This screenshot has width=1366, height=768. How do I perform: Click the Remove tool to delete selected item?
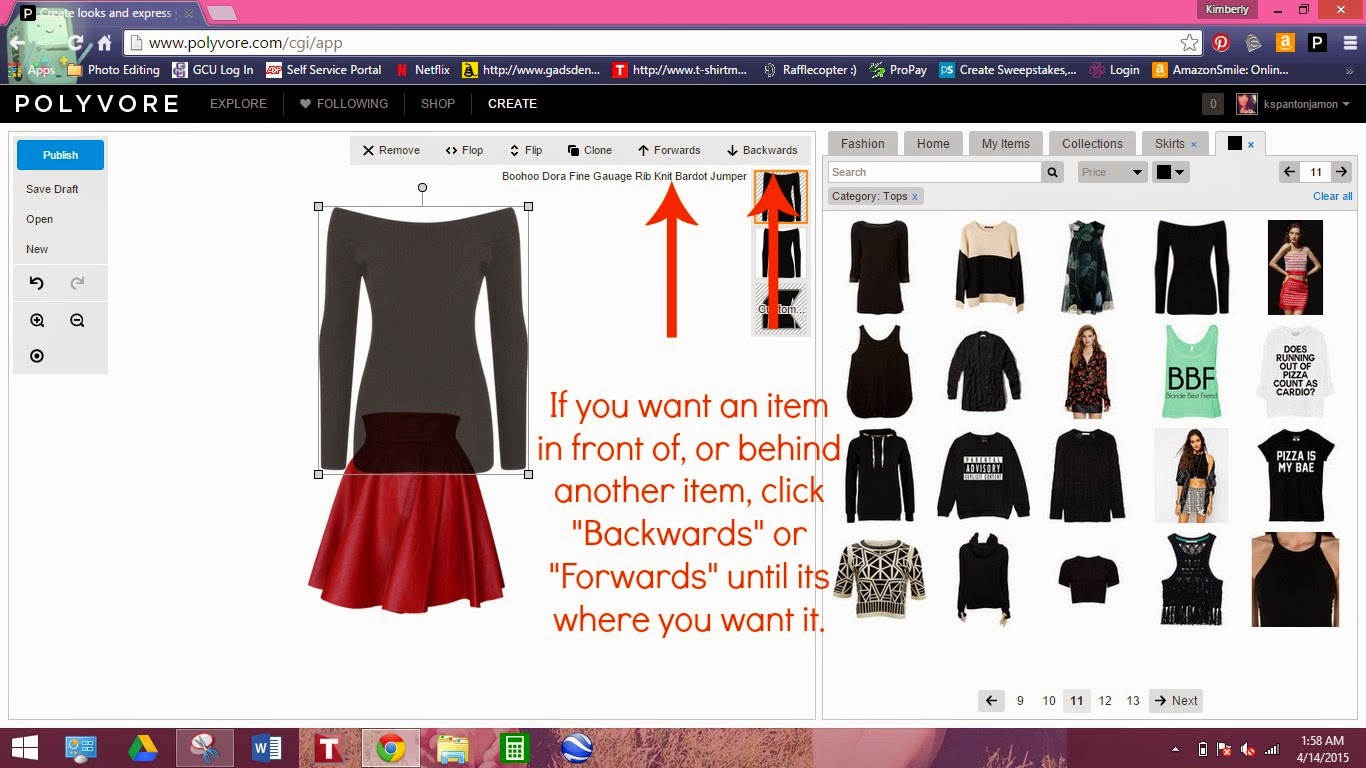tap(390, 150)
